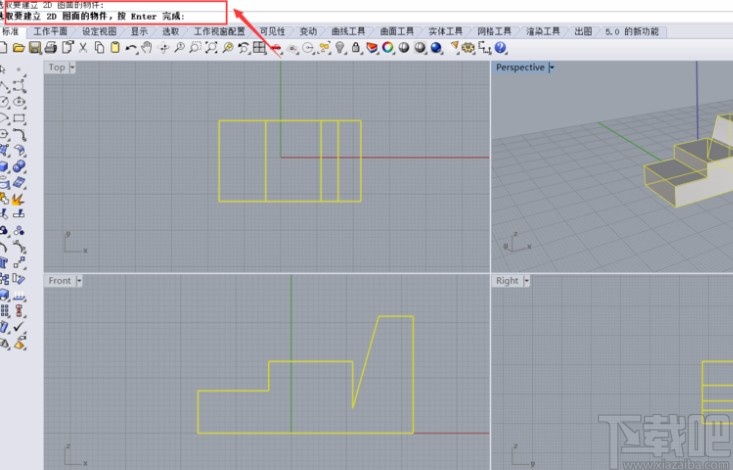Click the Dimension tool icon in toolbar
Screen dimensions: 733x470
tap(485, 48)
